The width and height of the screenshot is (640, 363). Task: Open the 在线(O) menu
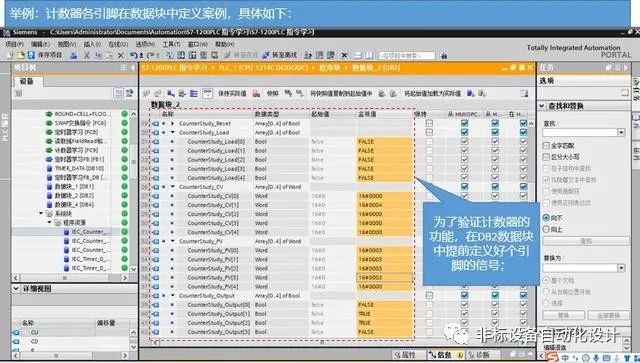[118, 44]
